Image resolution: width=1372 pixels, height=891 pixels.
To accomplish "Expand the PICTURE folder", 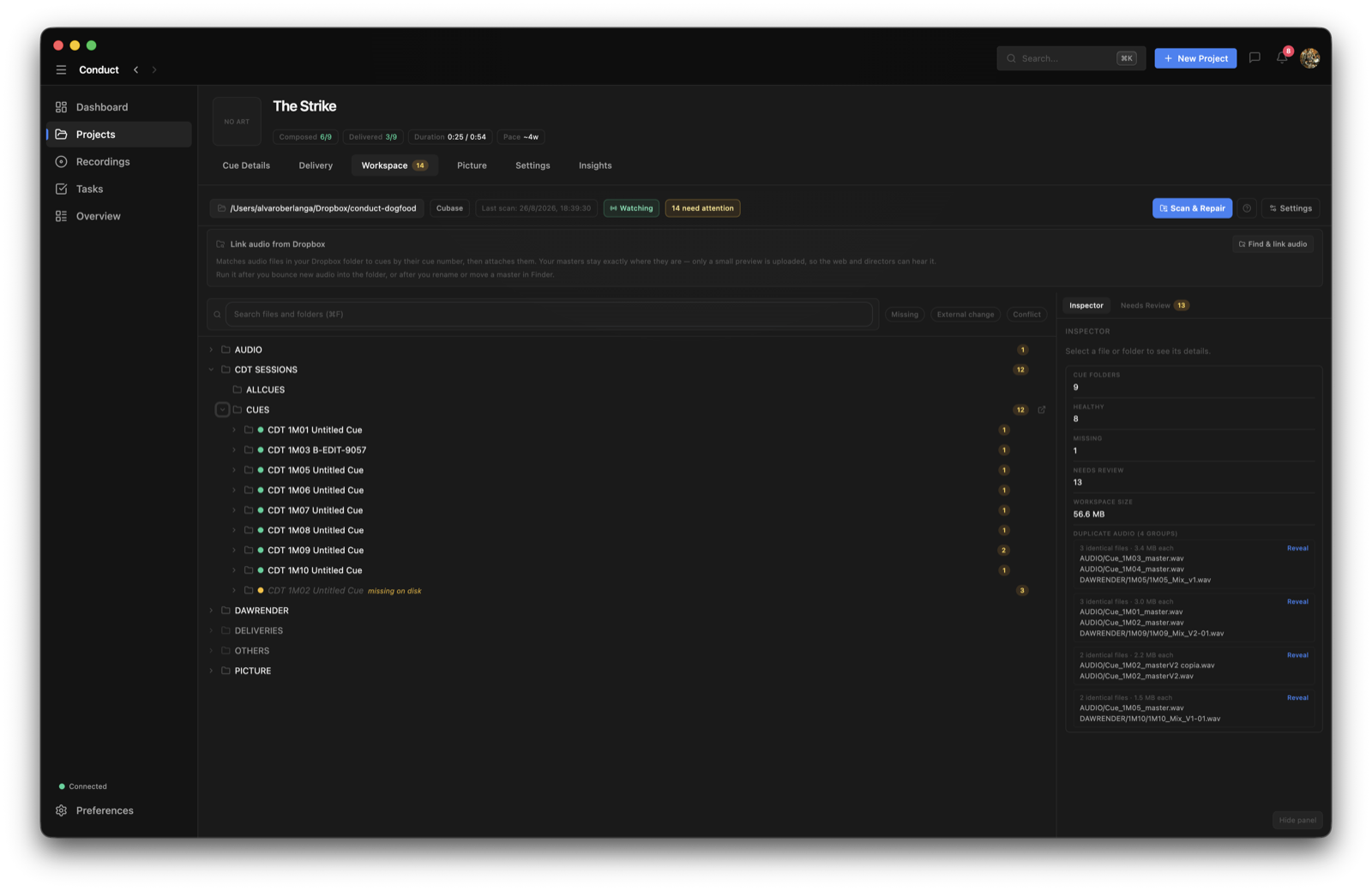I will coord(211,671).
